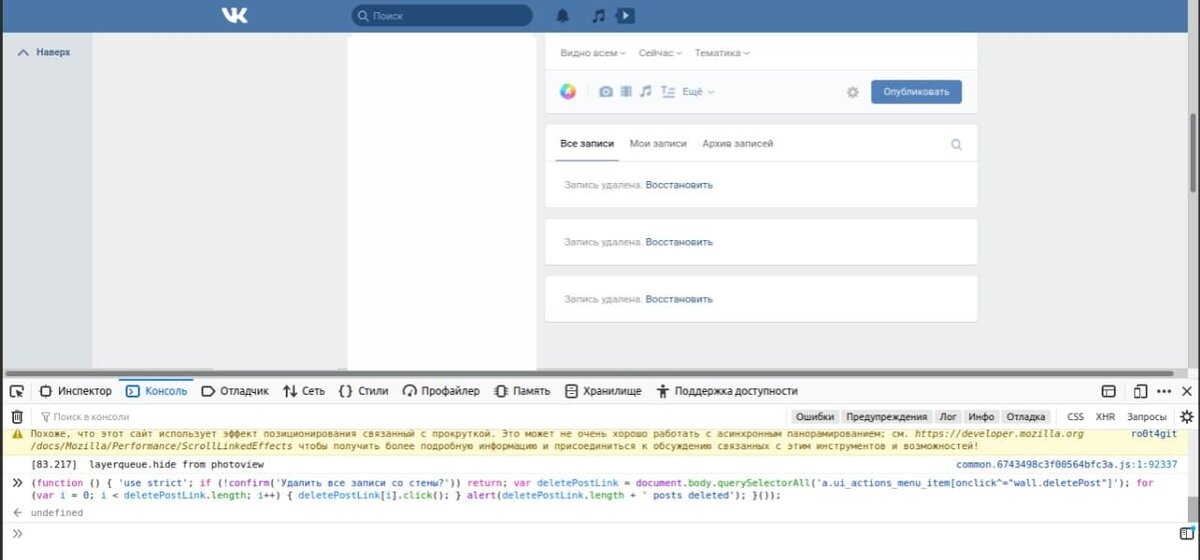
Task: Switch to the Консоль tab
Action: coord(155,391)
